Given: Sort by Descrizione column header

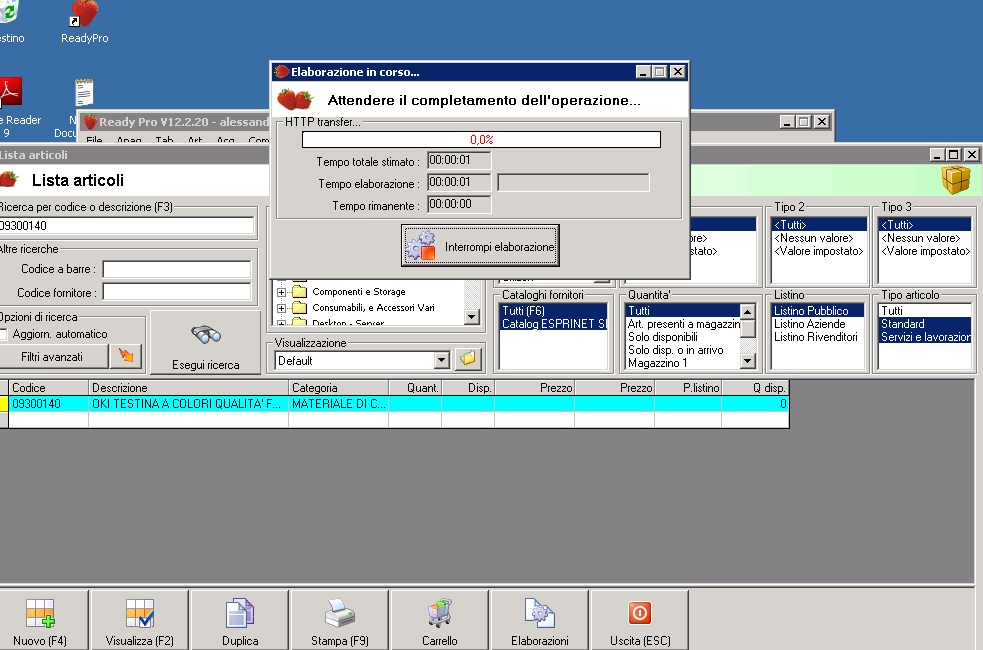Looking at the screenshot, I should [188, 388].
